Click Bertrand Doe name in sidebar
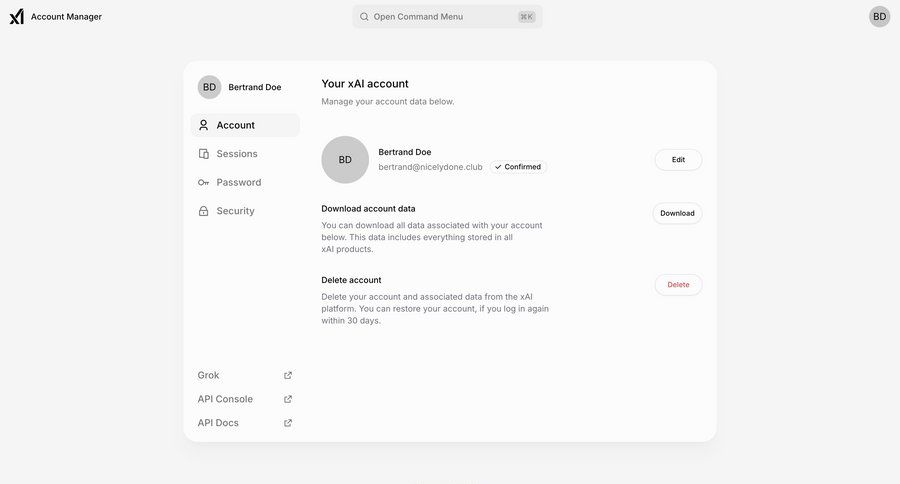 tap(255, 87)
